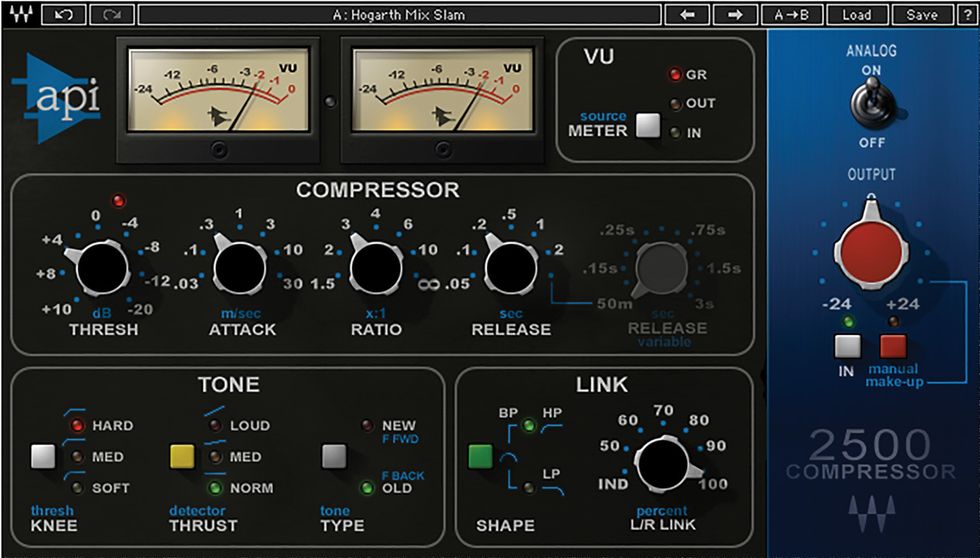Open the Load preset menu
The height and width of the screenshot is (558, 980).
click(x=856, y=15)
